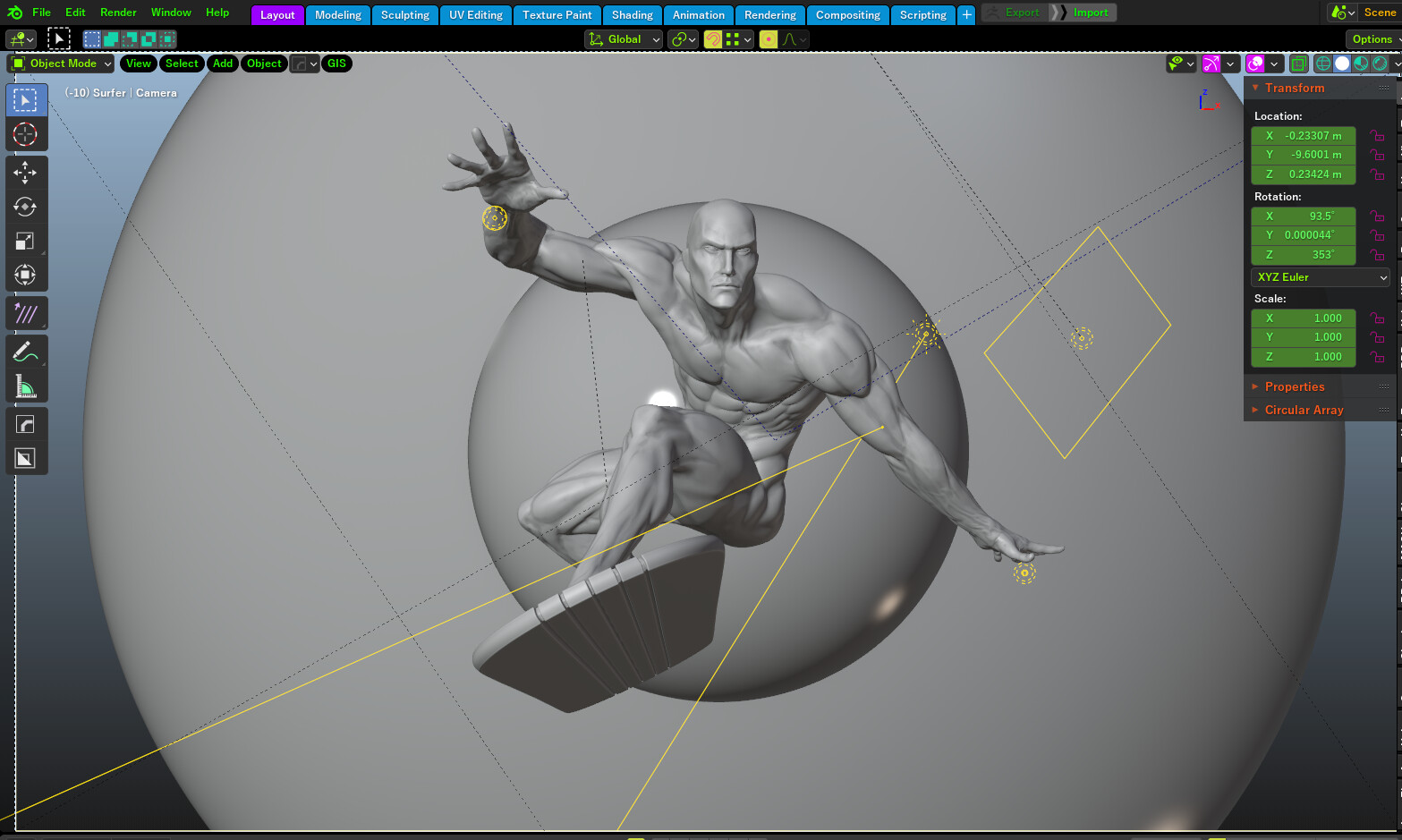The height and width of the screenshot is (840, 1402).
Task: Click the Import button
Action: click(1083, 13)
